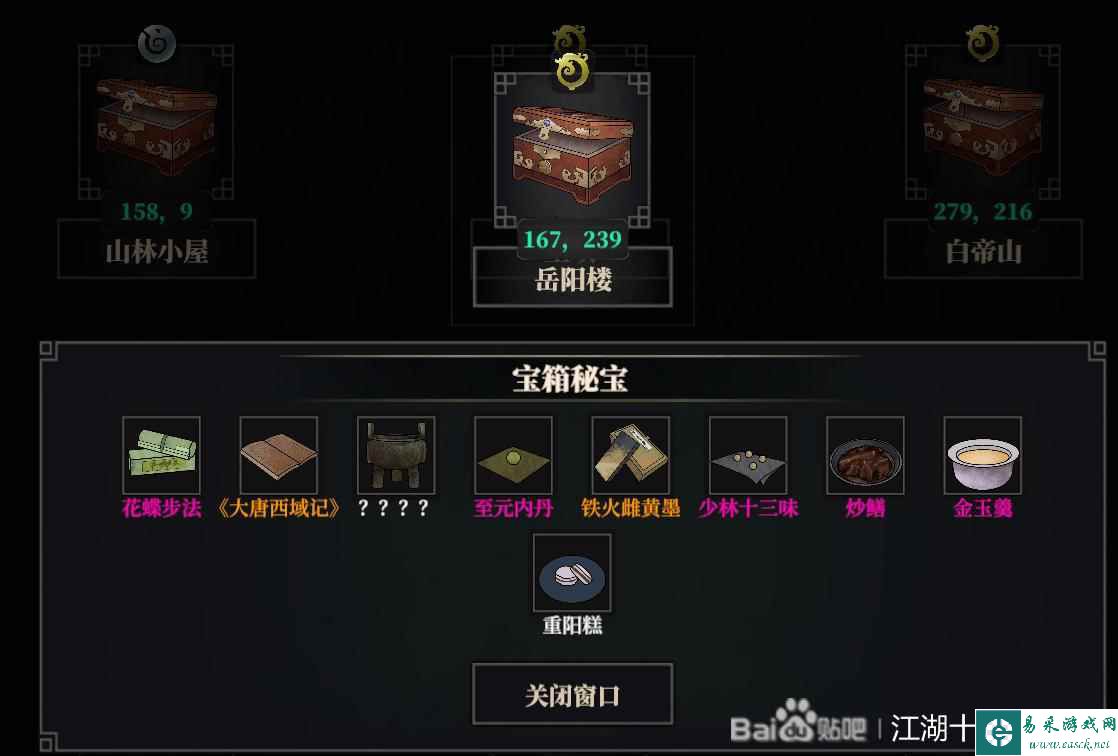Screen dimensions: 1118x756
Task: Click the 167, 239 coordinates text
Action: coord(573,240)
